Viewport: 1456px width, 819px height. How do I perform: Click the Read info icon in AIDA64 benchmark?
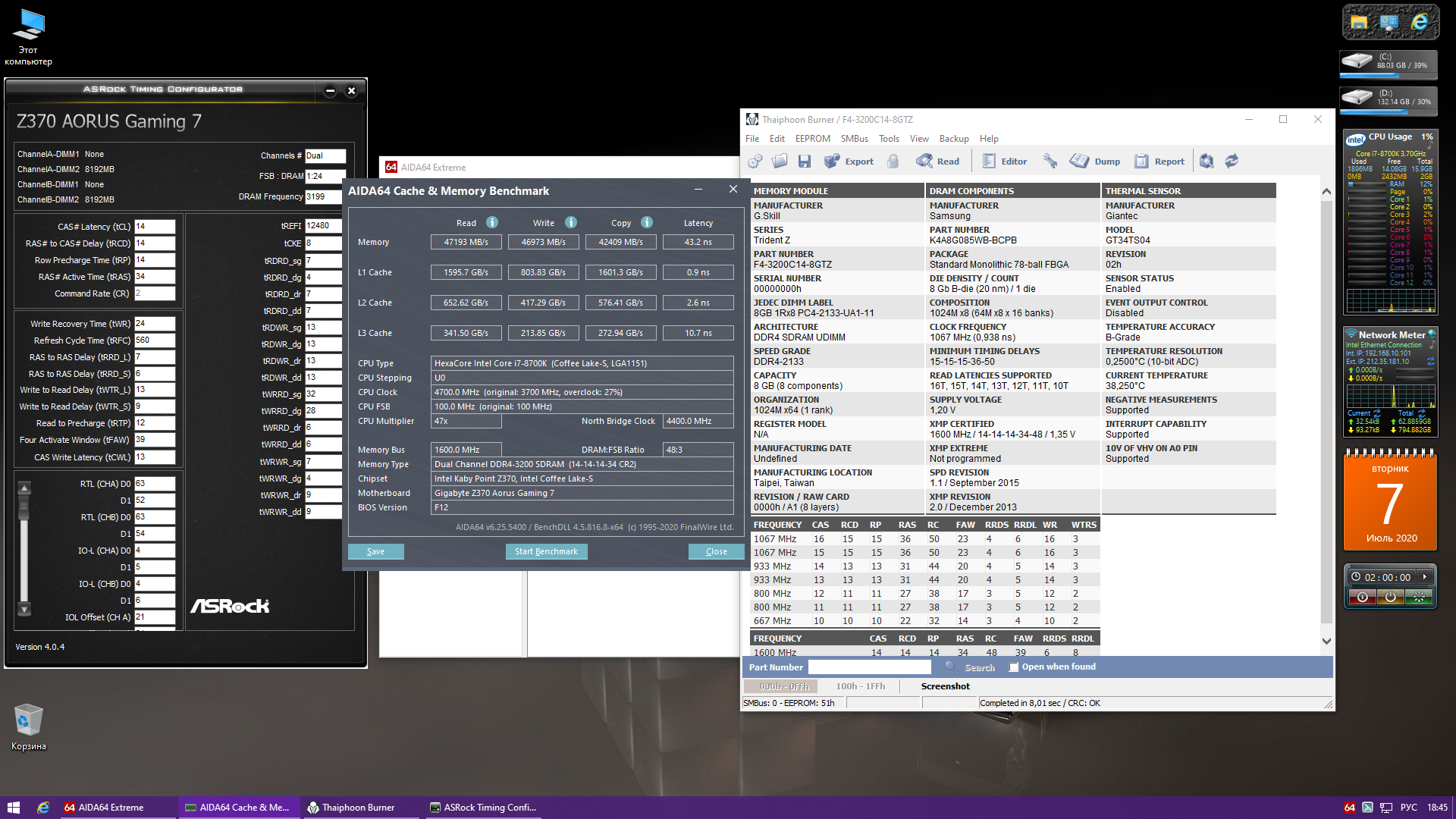pyautogui.click(x=492, y=222)
